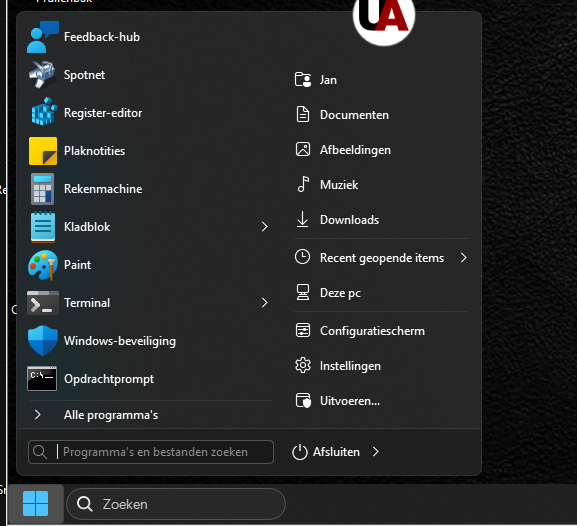This screenshot has height=526, width=577.
Task: Click the Afsluiten power icon
Action: coord(300,452)
